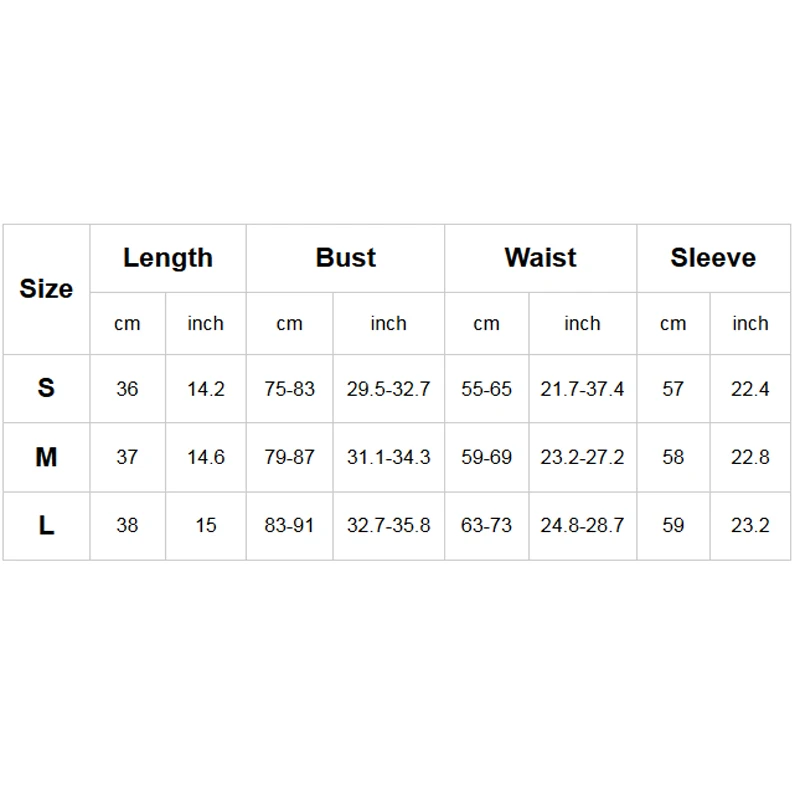This screenshot has height=800, width=800.
Task: Select the S size row label
Action: pos(46,388)
